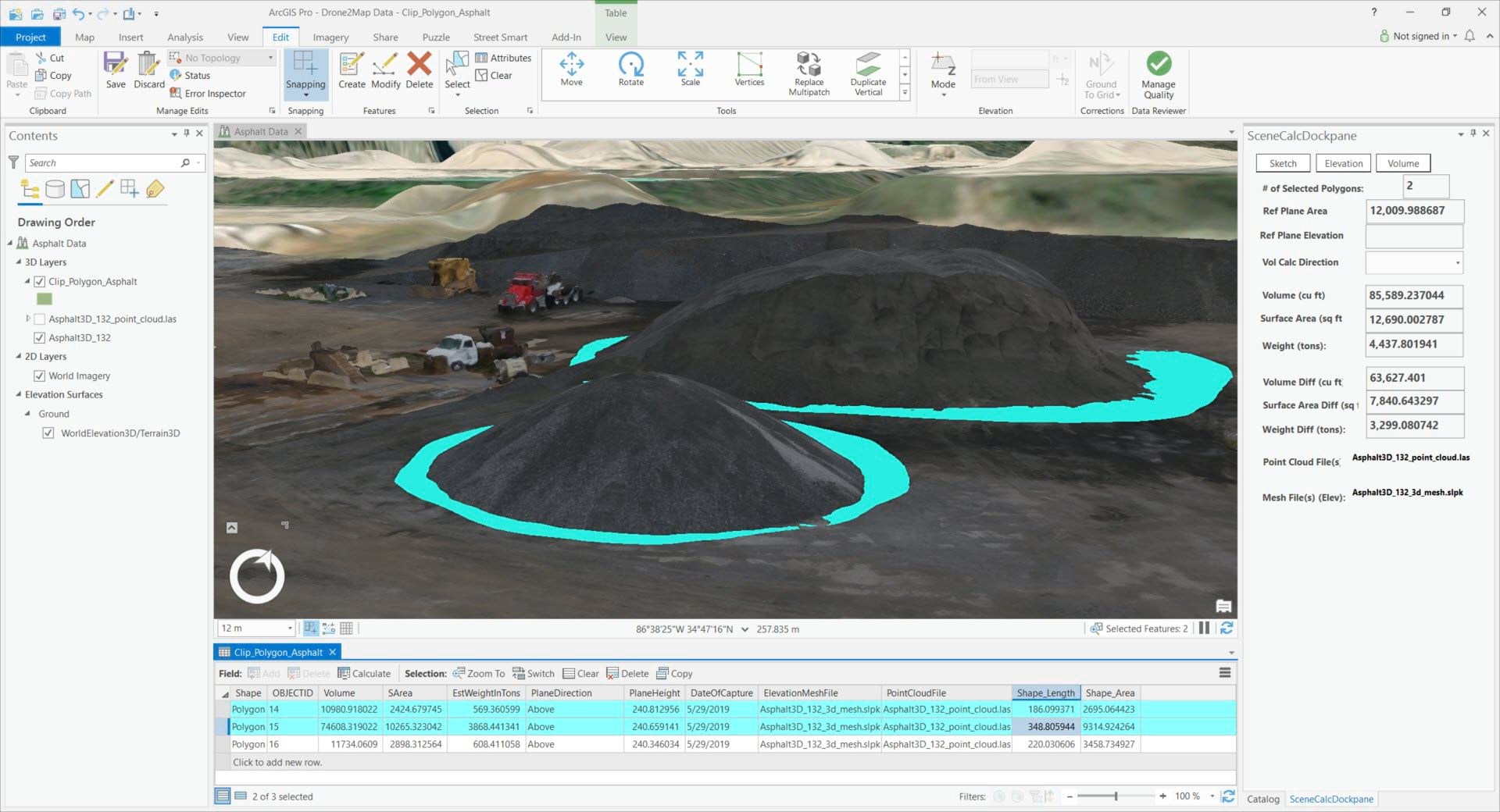Click the scene navigator compass control
This screenshot has height=812, width=1500.
tap(257, 576)
